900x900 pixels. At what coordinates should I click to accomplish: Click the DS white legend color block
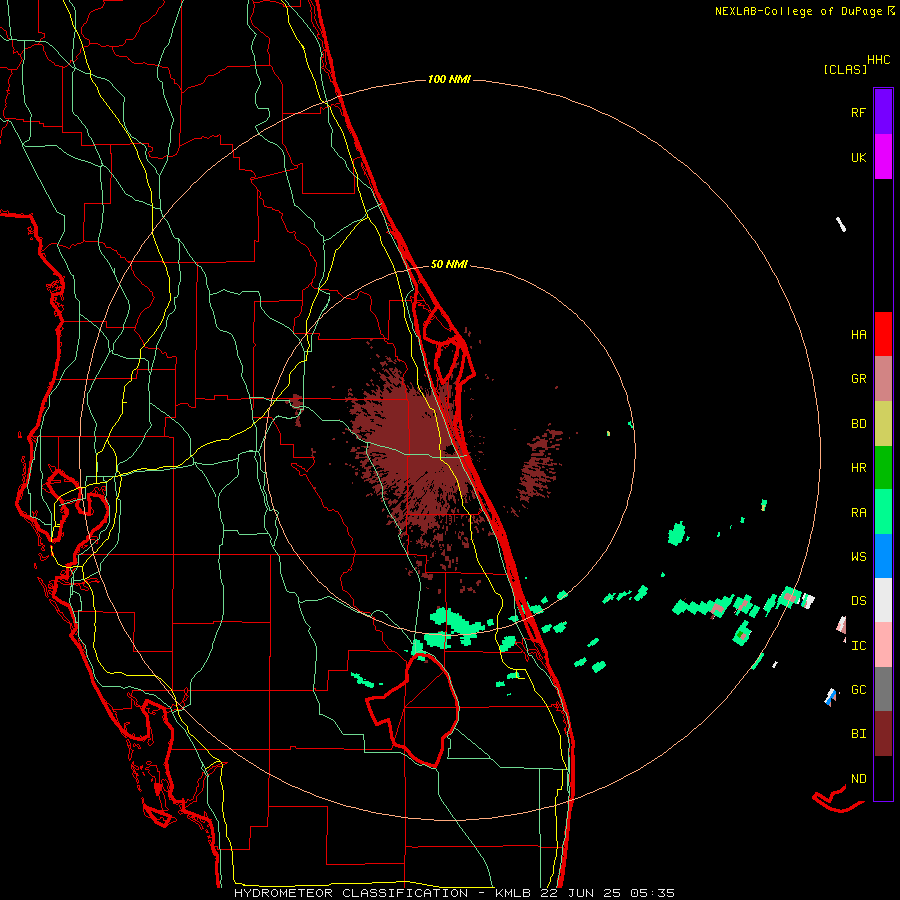(883, 600)
